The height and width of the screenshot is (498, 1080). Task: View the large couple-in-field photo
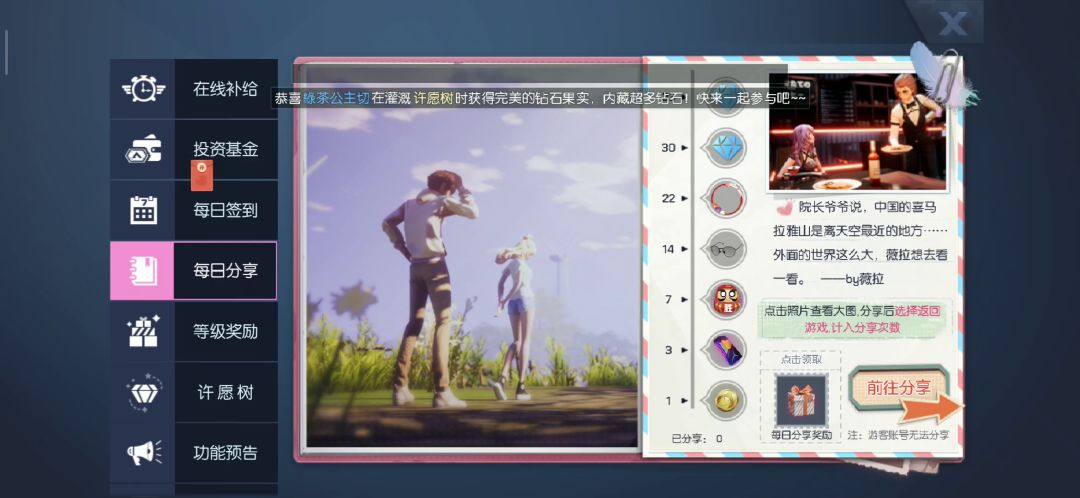click(472, 259)
